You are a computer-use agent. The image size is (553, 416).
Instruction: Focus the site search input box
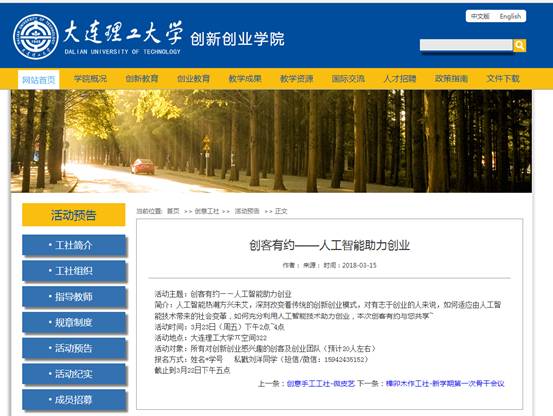coord(466,45)
